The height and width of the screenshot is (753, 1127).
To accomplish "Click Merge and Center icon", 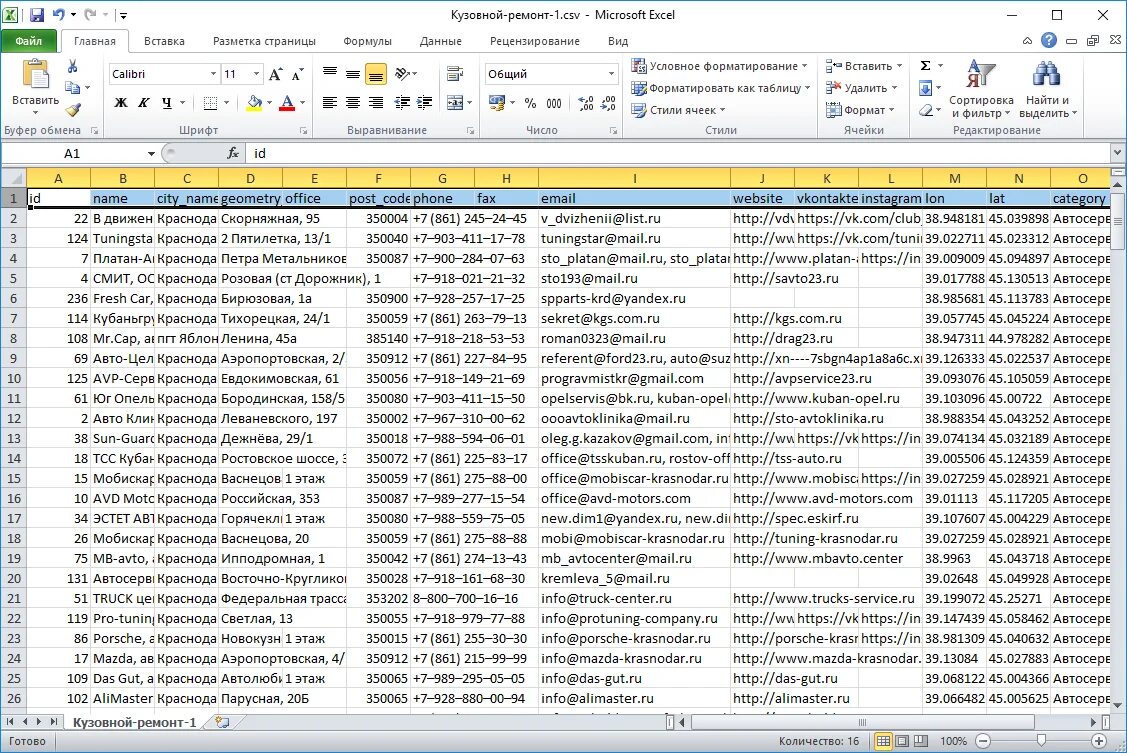I will click(454, 103).
